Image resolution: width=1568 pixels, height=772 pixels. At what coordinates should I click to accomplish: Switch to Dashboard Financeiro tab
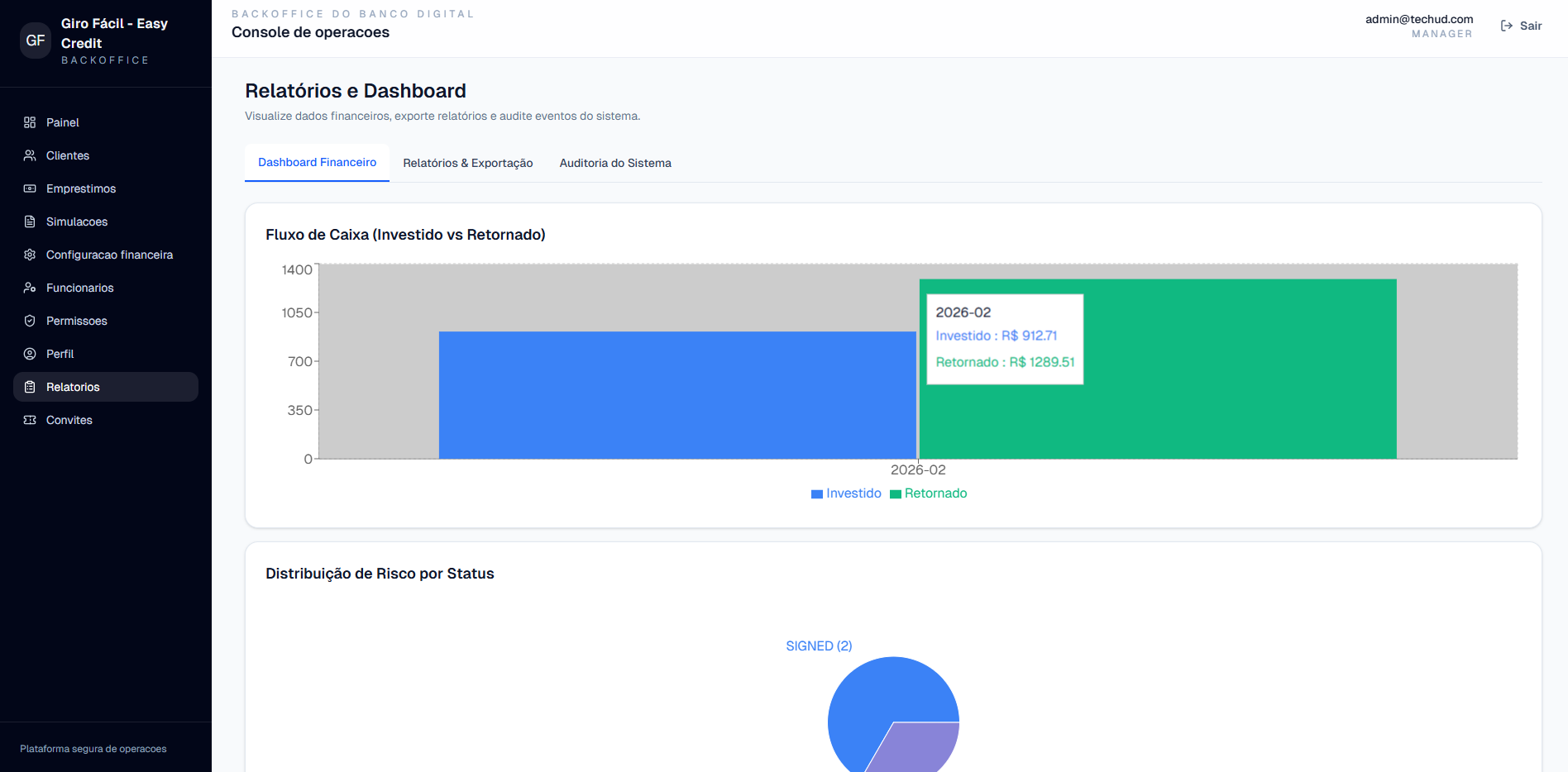click(x=317, y=163)
